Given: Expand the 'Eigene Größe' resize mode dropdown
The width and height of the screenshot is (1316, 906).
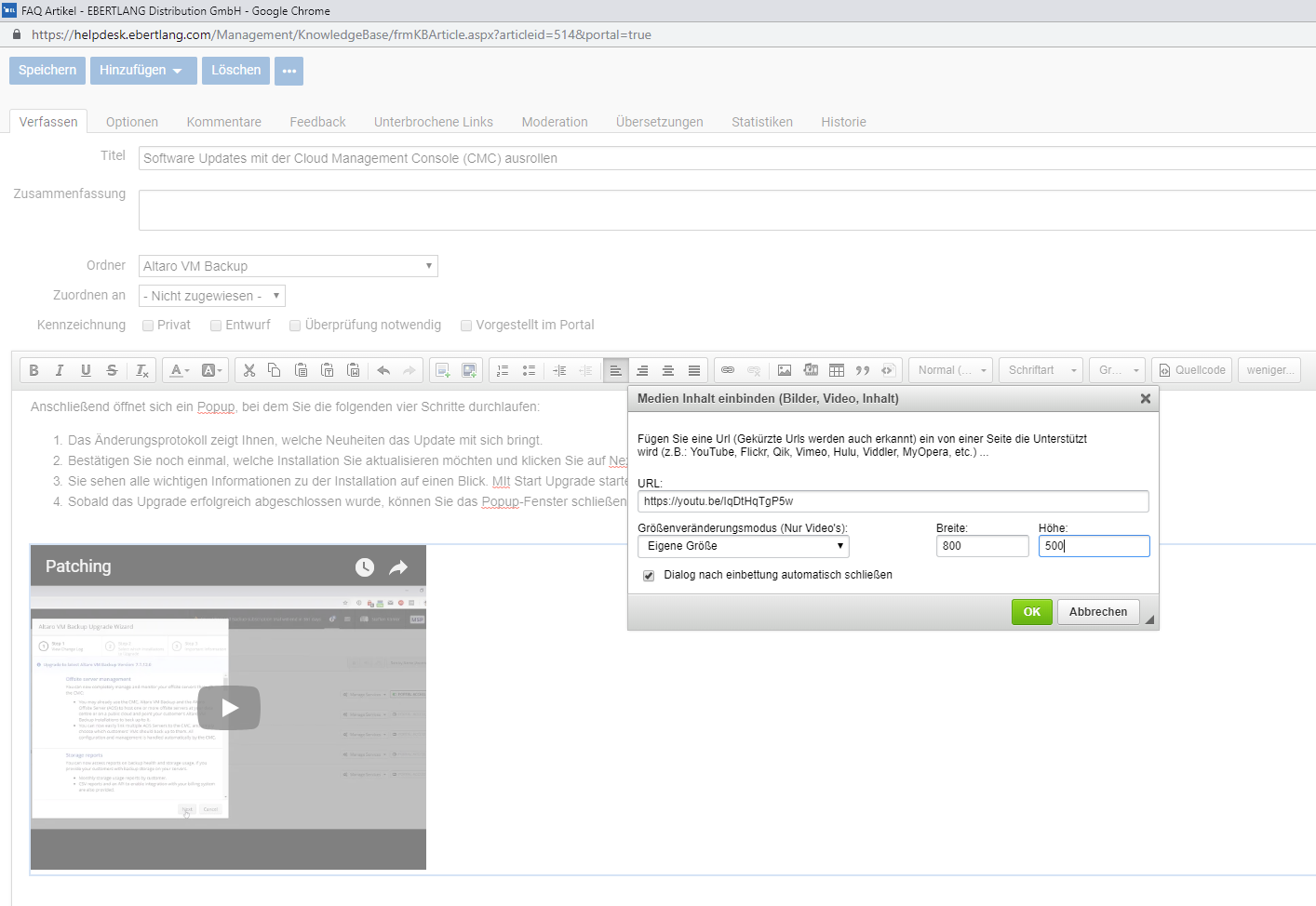Looking at the screenshot, I should pyautogui.click(x=743, y=546).
